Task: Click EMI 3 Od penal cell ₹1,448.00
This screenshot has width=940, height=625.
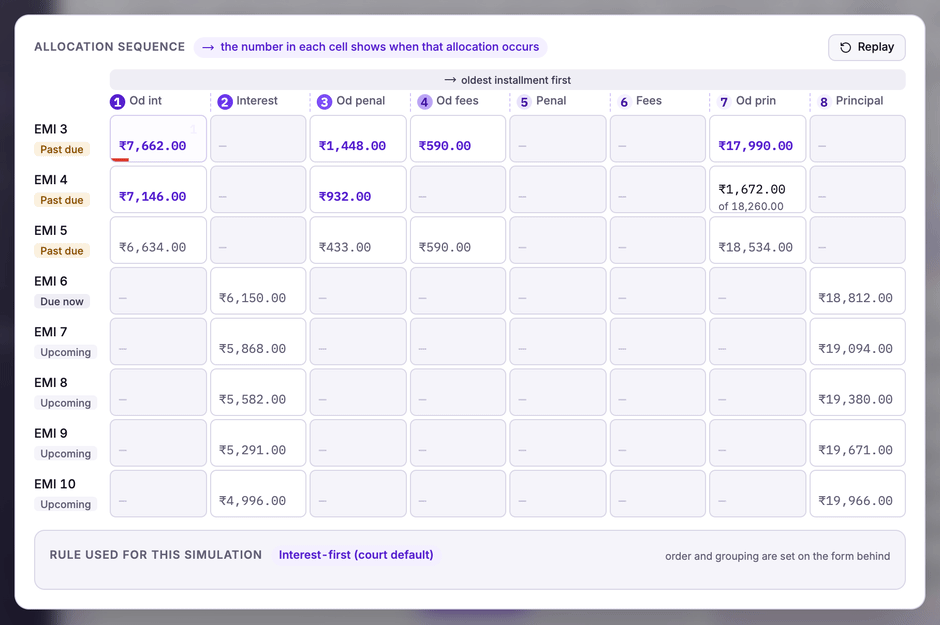Action: pyautogui.click(x=358, y=138)
